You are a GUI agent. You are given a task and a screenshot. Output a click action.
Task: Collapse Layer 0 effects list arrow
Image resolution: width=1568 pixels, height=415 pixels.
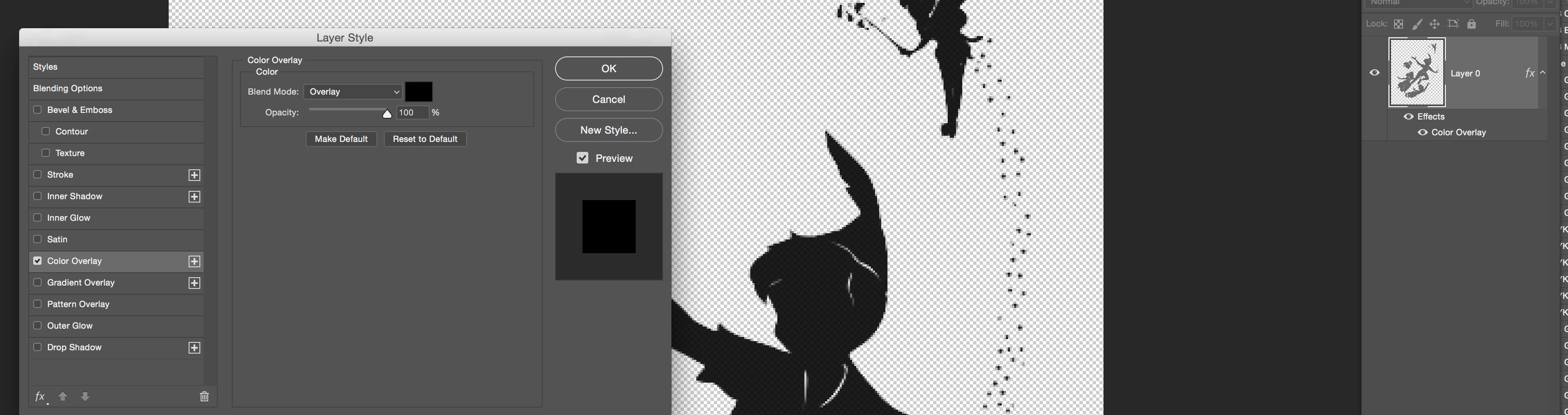click(1543, 73)
